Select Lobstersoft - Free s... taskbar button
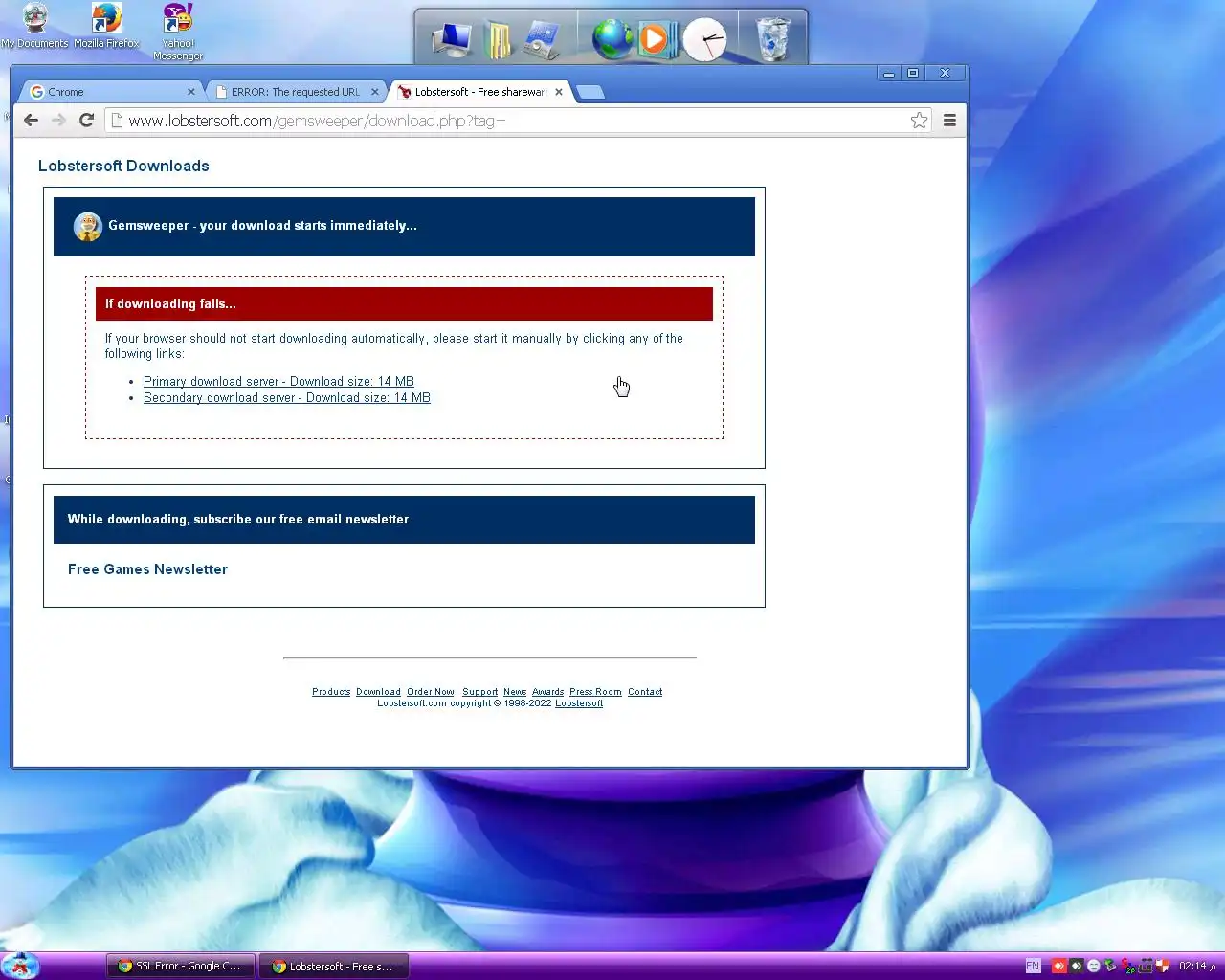 point(335,967)
